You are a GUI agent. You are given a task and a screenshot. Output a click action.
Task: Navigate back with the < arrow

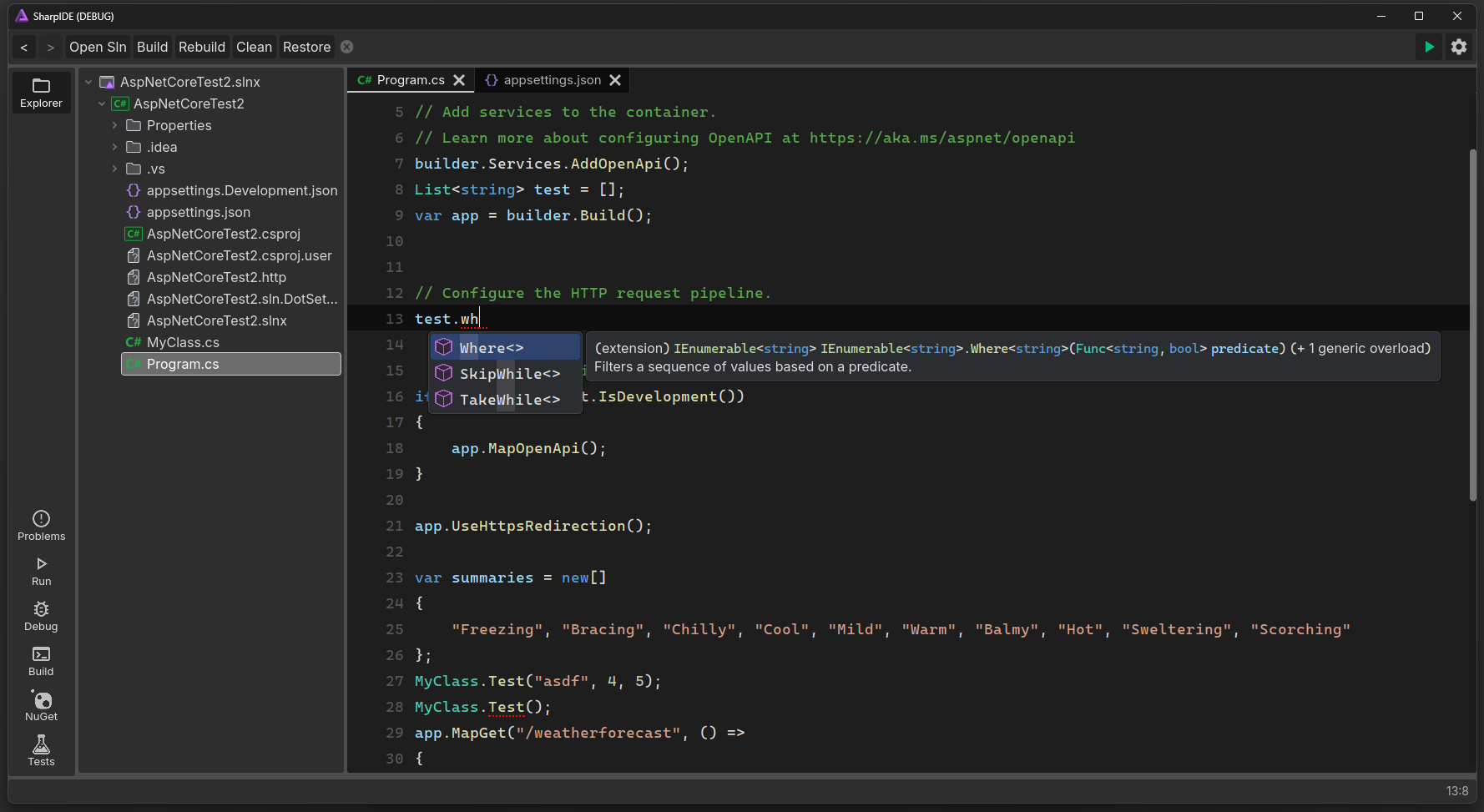tap(24, 48)
